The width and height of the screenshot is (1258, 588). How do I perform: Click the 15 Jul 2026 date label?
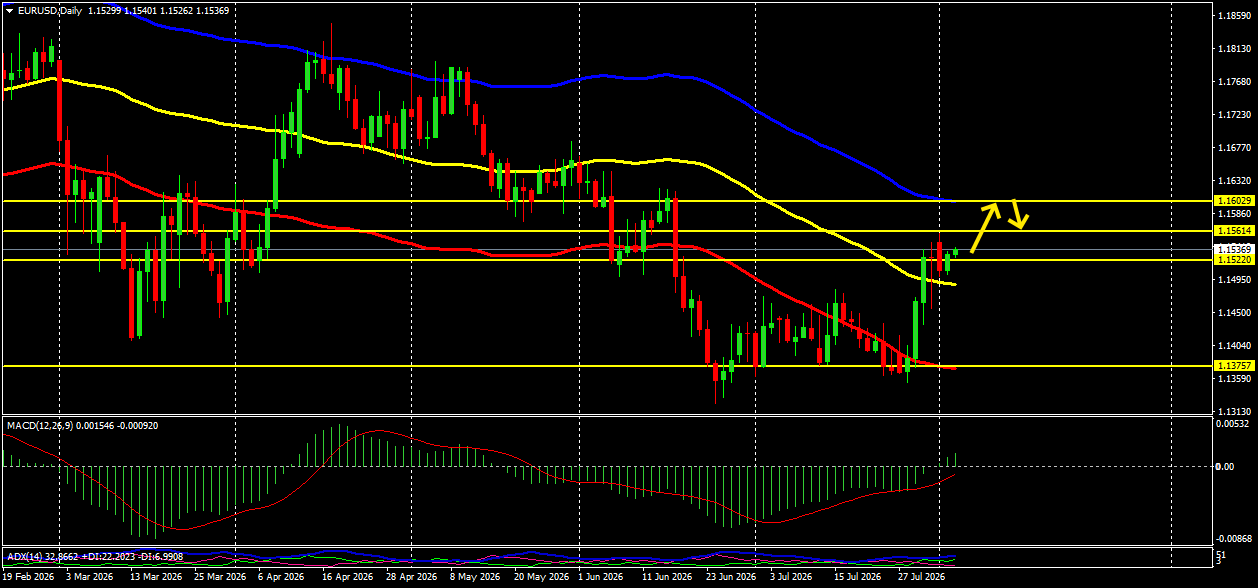858,577
